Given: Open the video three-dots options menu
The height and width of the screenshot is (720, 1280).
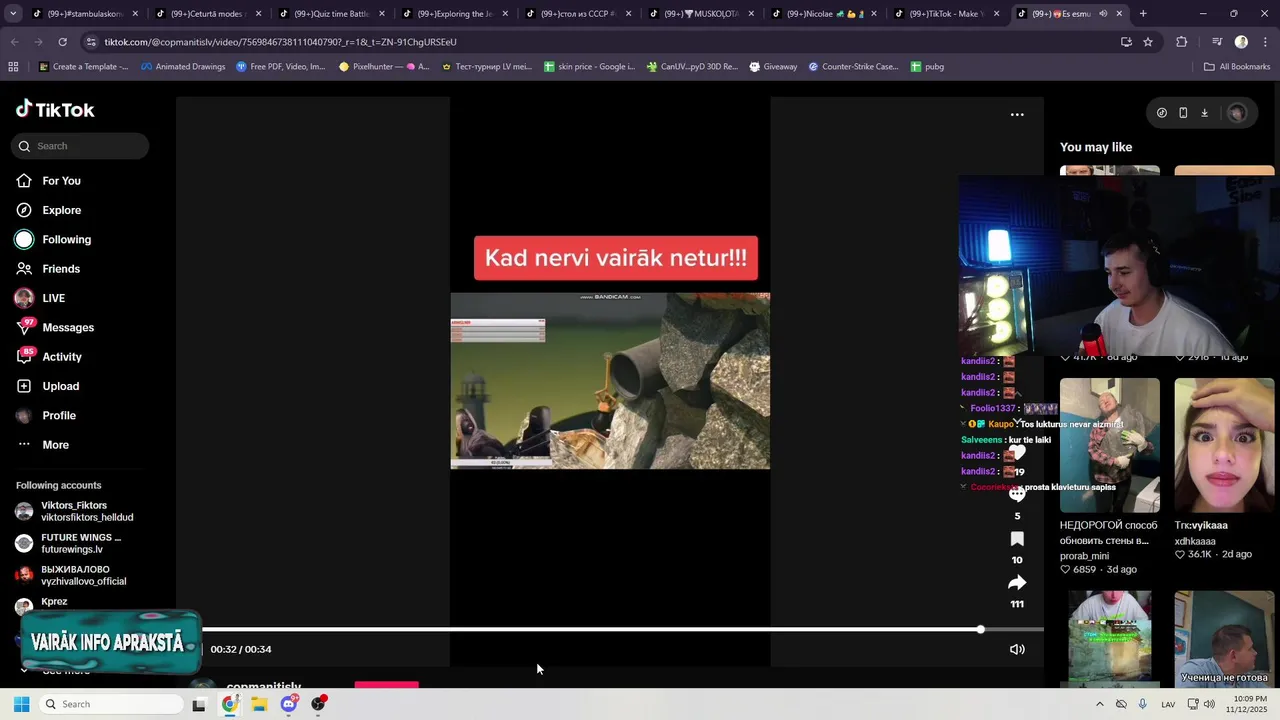Looking at the screenshot, I should click(1017, 115).
